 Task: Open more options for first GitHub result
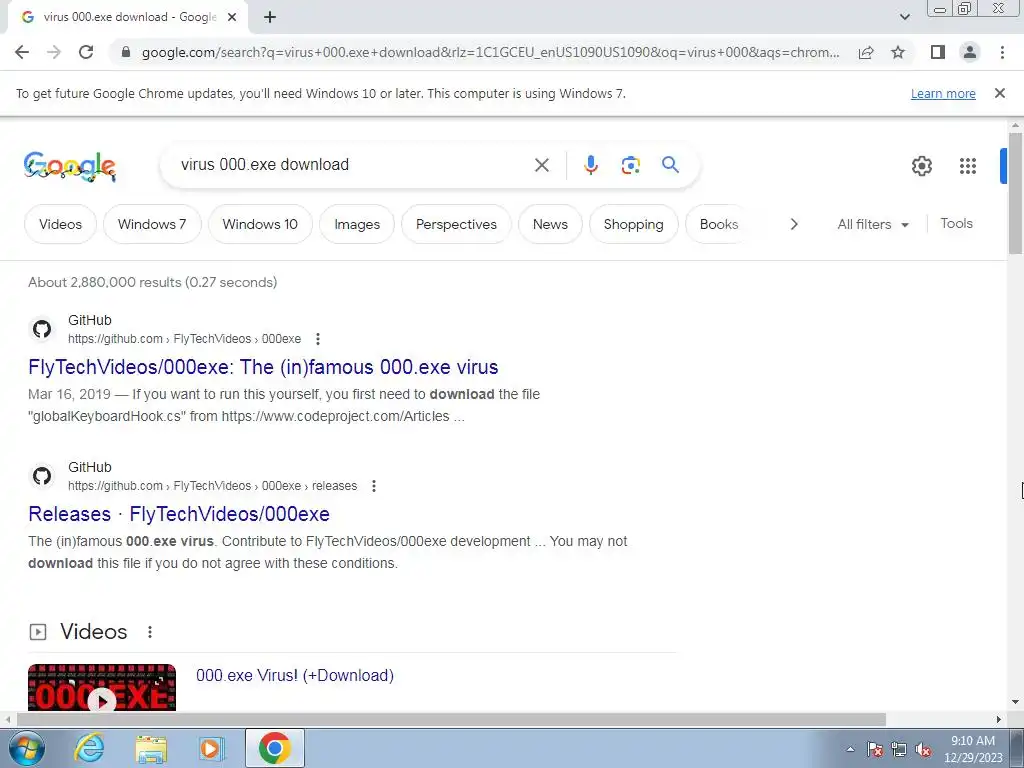[x=317, y=339]
